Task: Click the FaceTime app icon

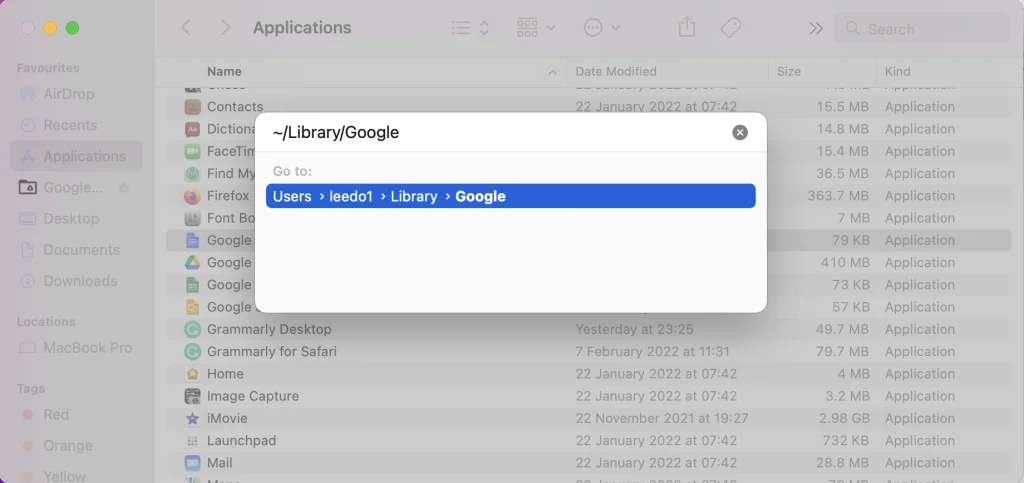Action: coord(192,151)
